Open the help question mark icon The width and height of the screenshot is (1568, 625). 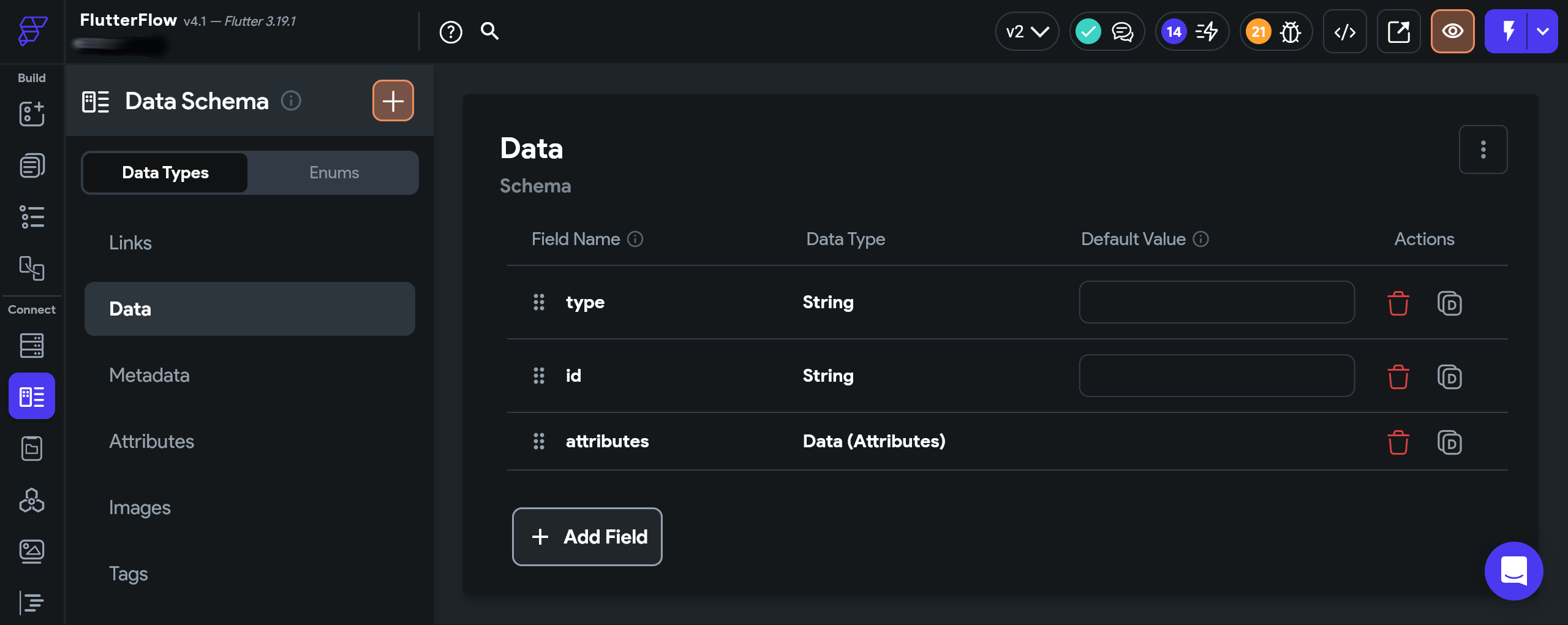(451, 32)
